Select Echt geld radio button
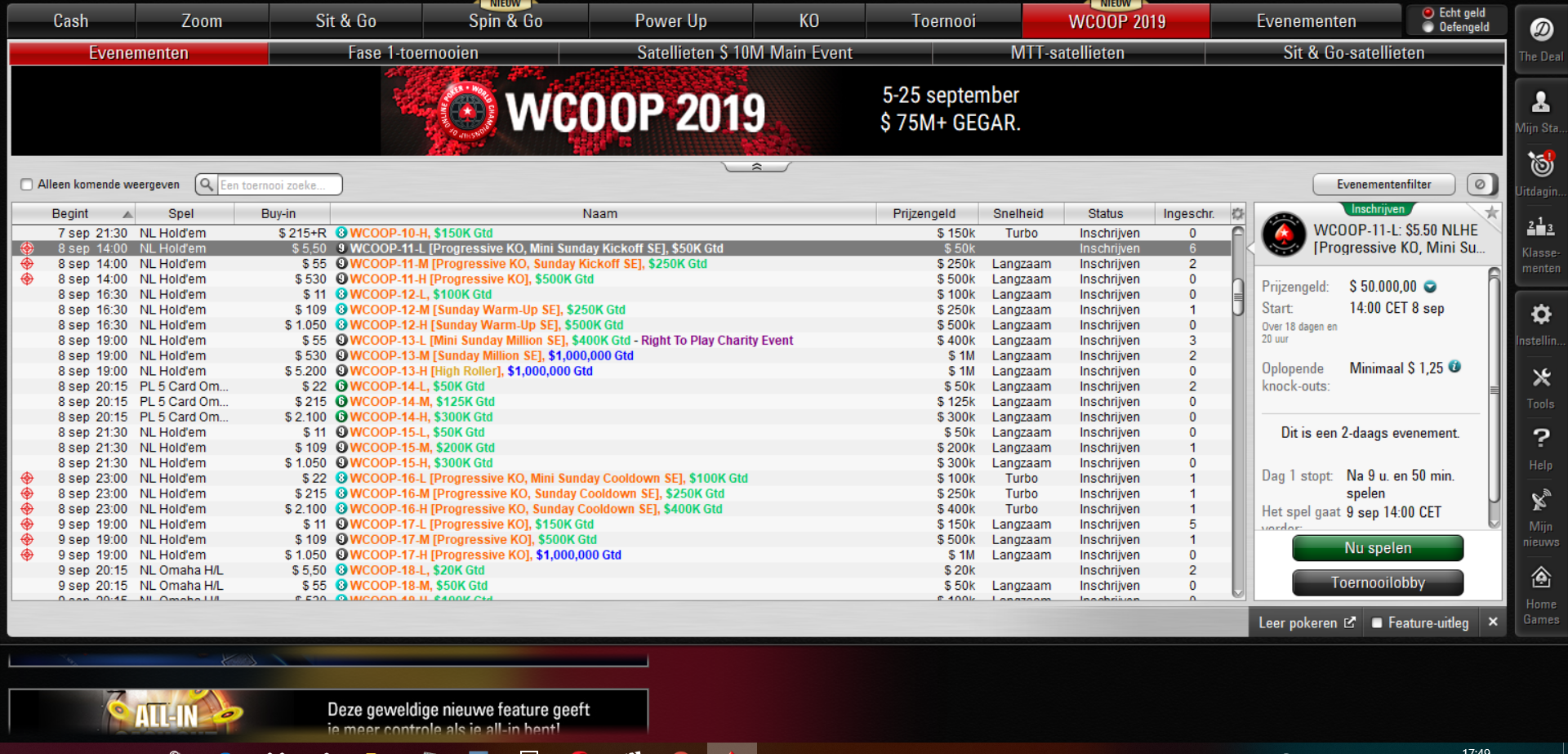1568x754 pixels. pos(1428,13)
